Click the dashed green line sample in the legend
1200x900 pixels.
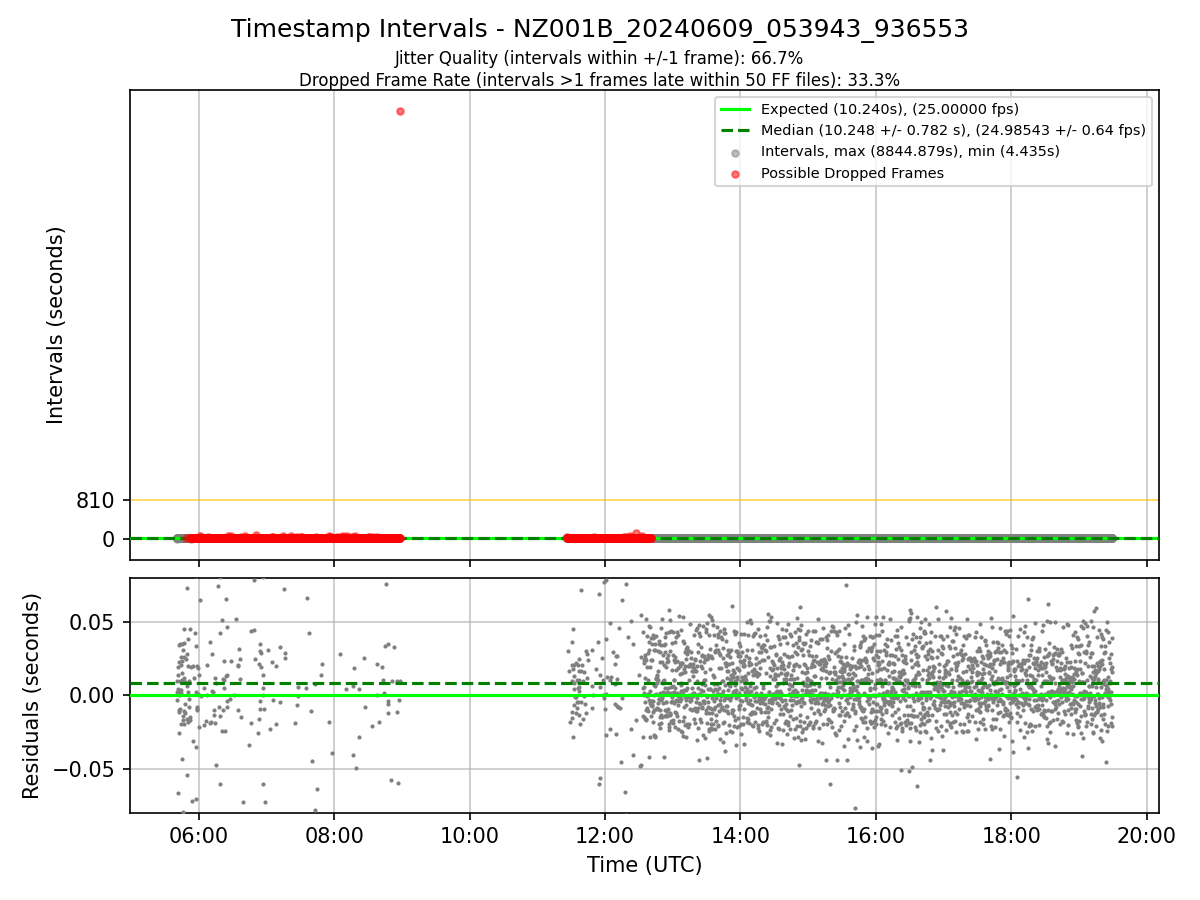(736, 130)
